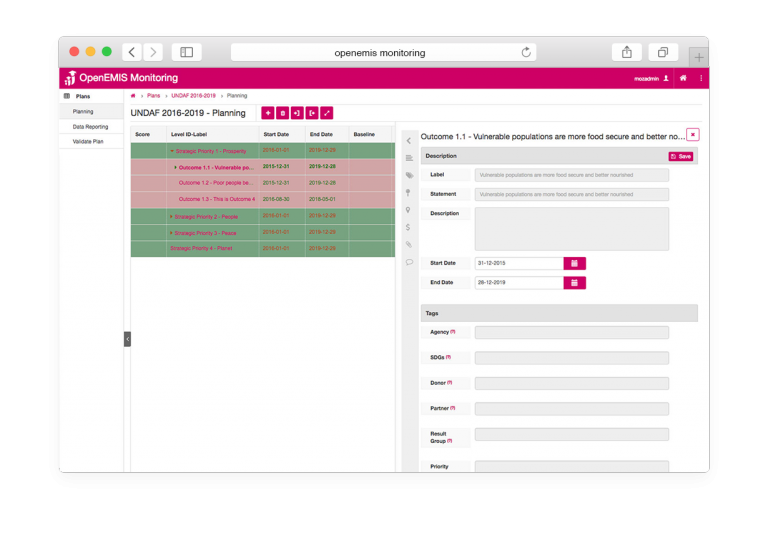768x559 pixels.
Task: Open calendar picker for Start Date
Action: (574, 263)
